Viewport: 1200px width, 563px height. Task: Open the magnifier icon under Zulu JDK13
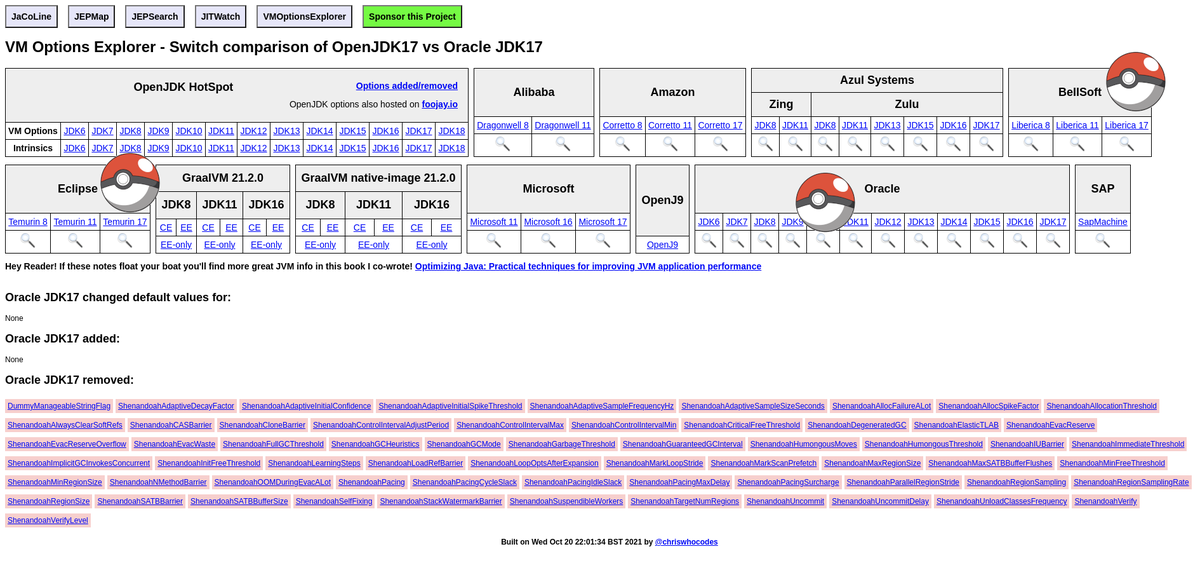[888, 145]
